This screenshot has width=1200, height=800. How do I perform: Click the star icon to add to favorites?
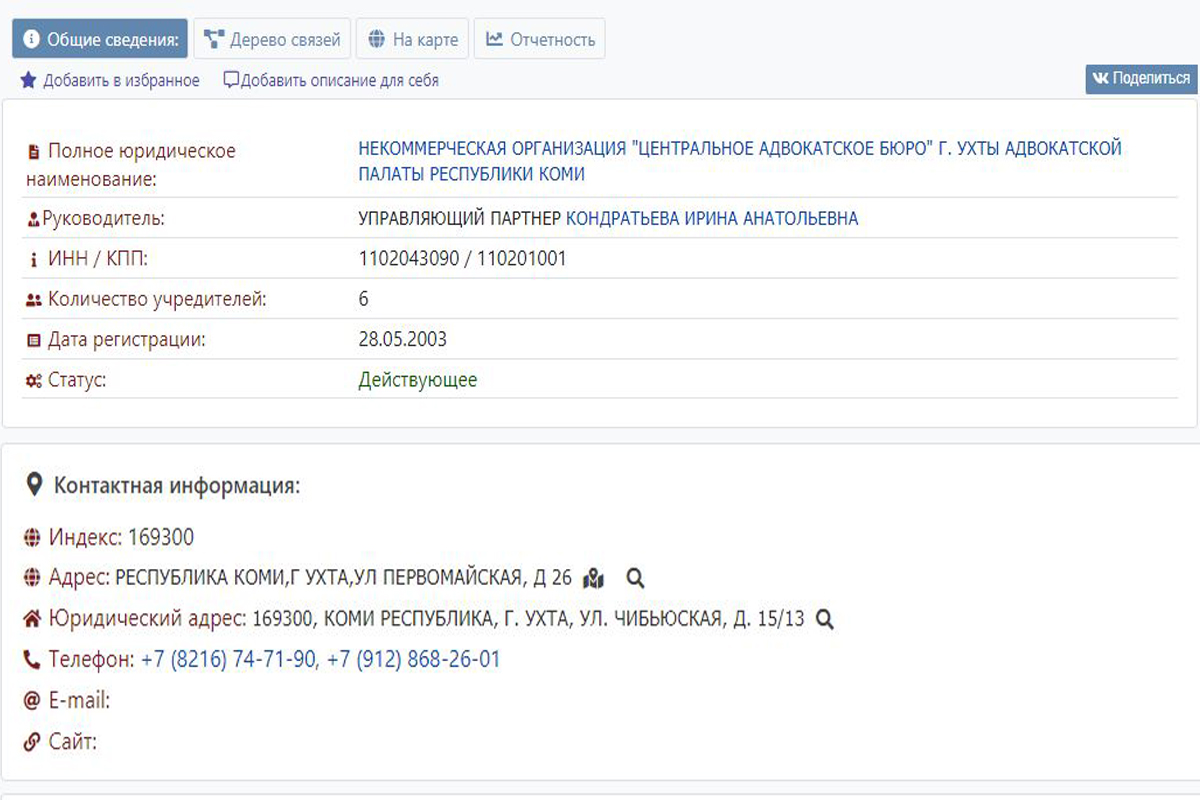tap(28, 80)
